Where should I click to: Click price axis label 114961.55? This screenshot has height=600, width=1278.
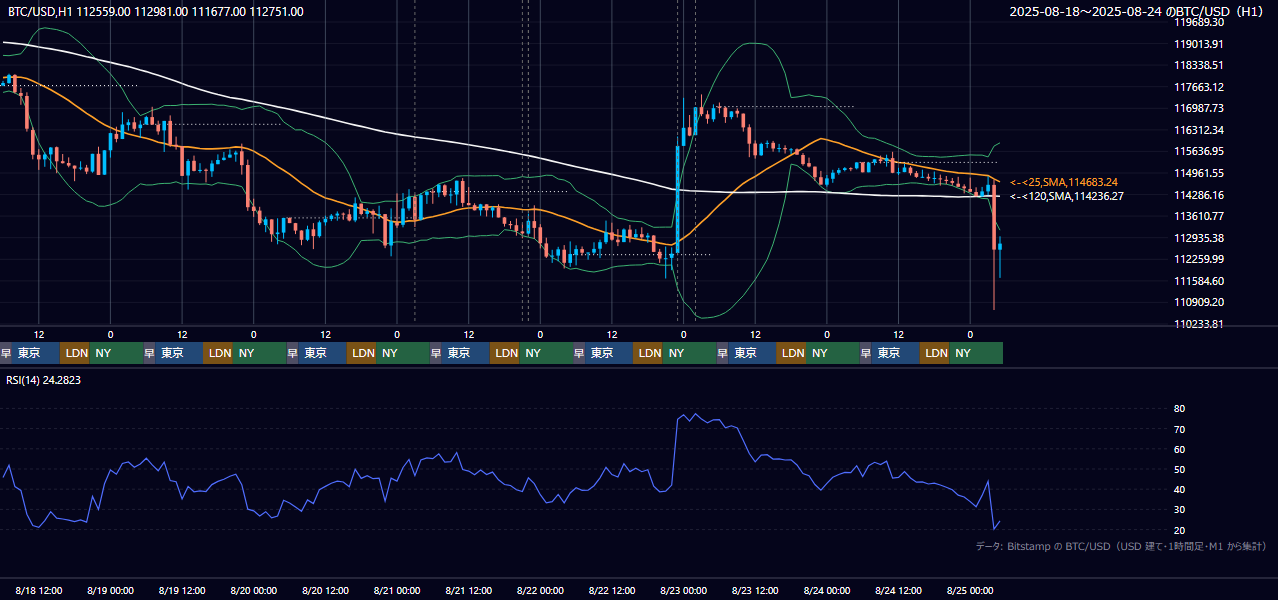(x=1199, y=173)
